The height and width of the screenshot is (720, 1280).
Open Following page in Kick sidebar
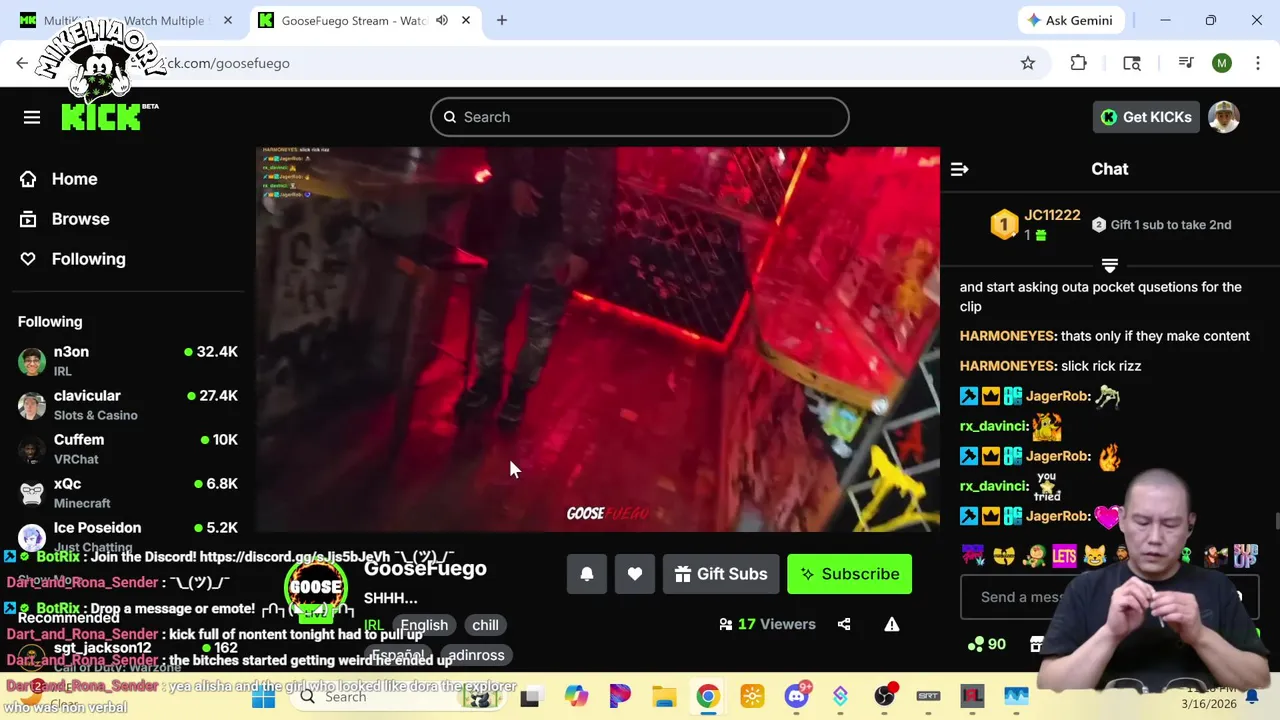(x=88, y=259)
